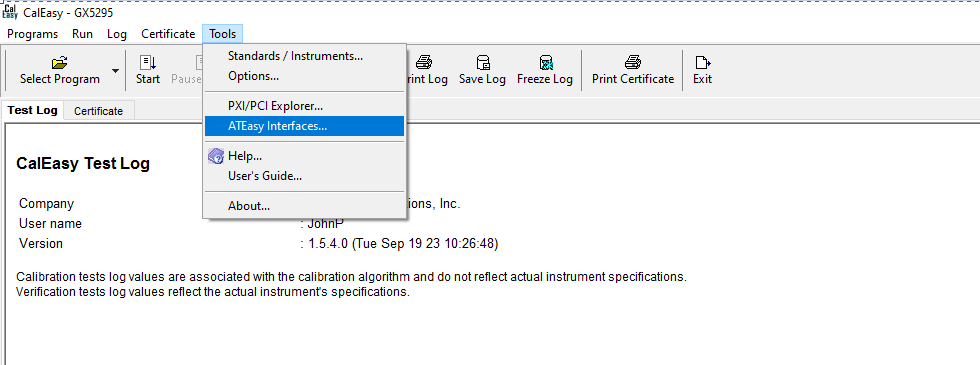Save the log with Save Log
The image size is (980, 365).
pyautogui.click(x=482, y=70)
